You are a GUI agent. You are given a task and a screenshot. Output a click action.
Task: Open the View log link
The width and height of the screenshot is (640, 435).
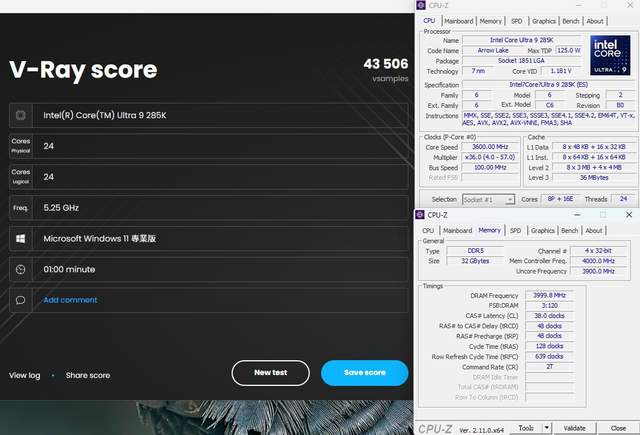pos(24,375)
